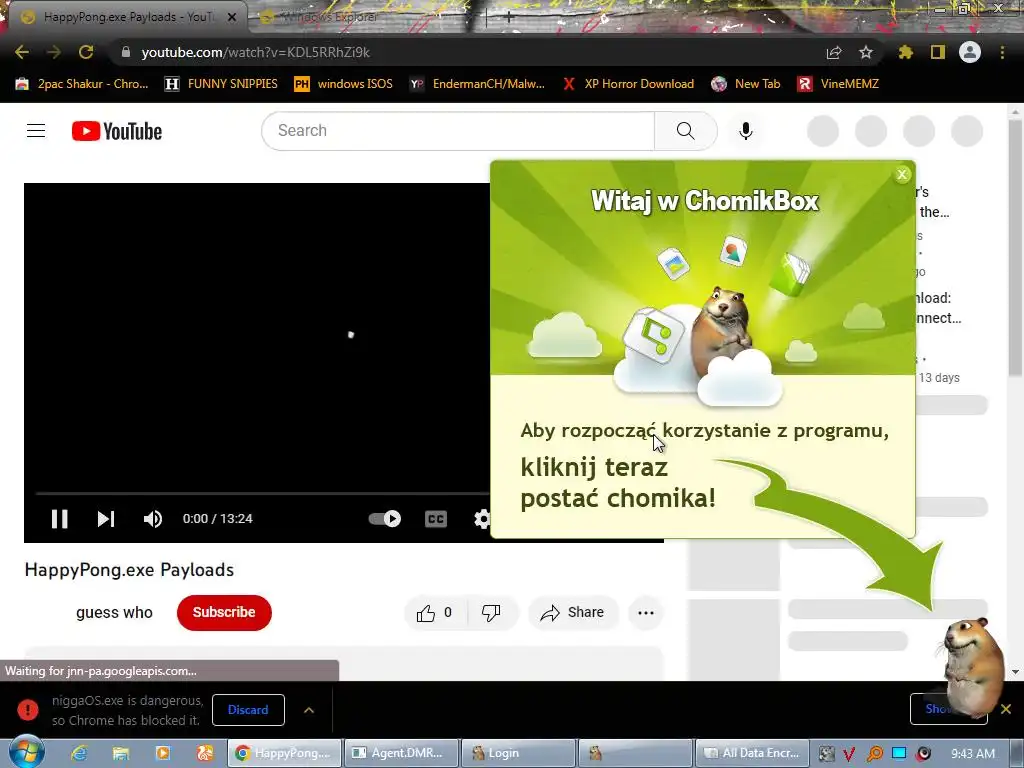1024x768 pixels.
Task: Click the danger alert icon in downloads bar
Action: click(28, 709)
